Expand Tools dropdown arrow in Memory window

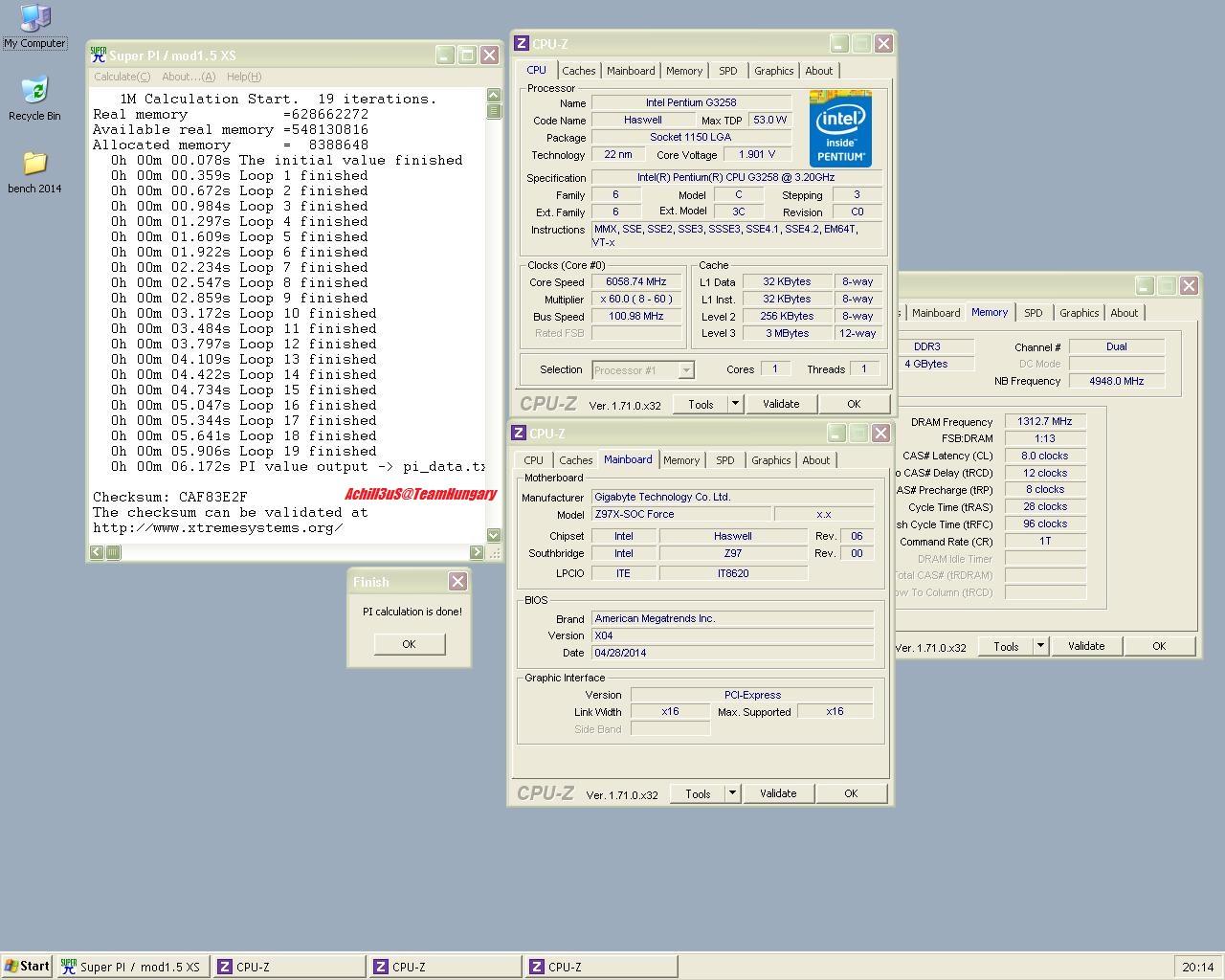(1040, 646)
